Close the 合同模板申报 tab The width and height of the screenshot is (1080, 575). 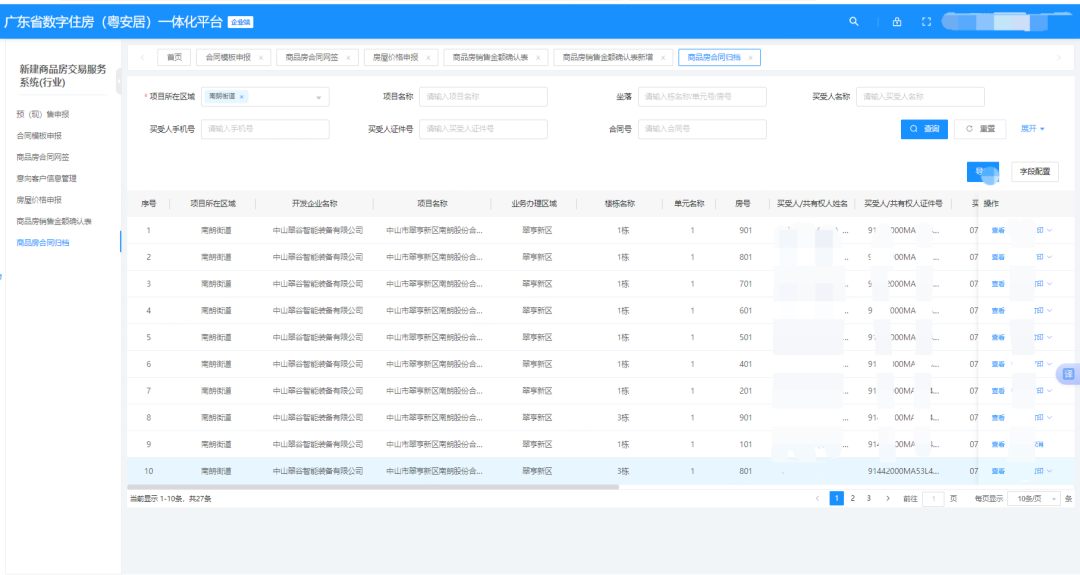click(261, 58)
